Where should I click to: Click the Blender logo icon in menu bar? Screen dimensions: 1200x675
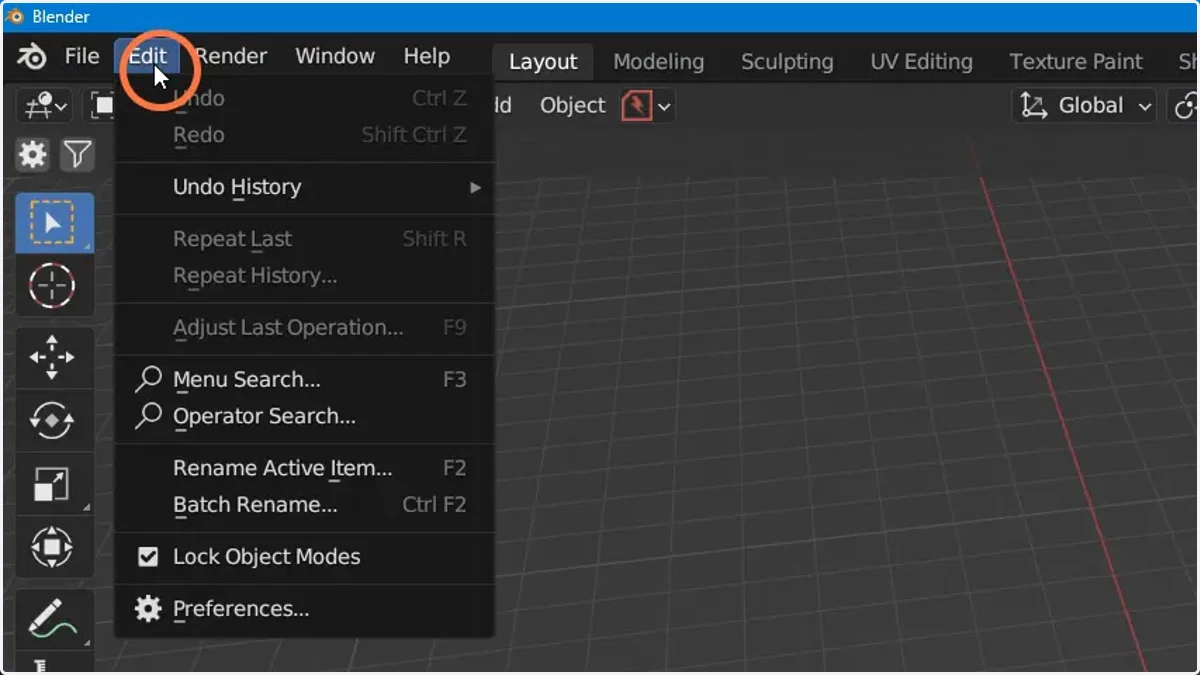point(32,57)
